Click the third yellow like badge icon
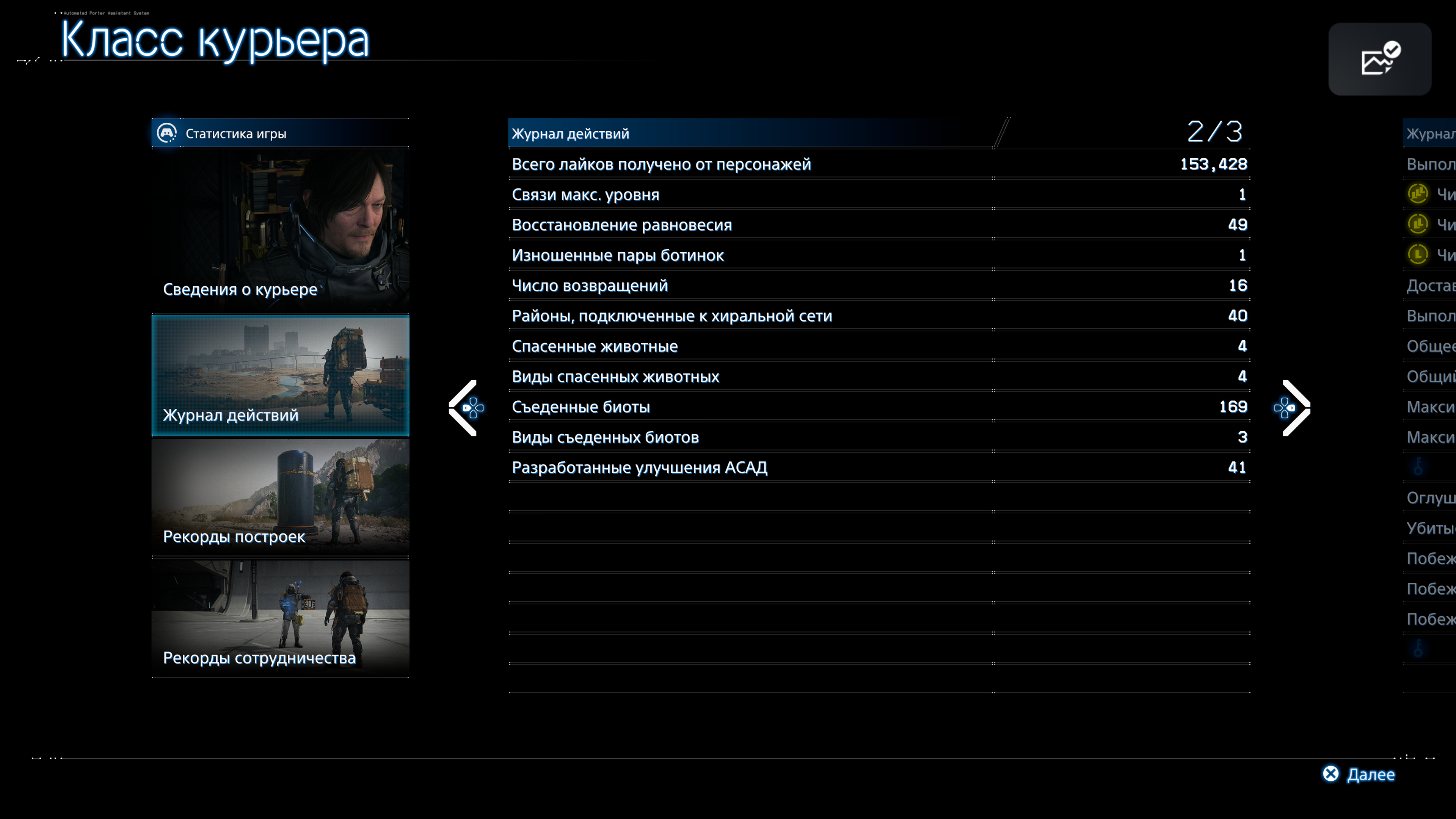Viewport: 1456px width, 819px height. (x=1418, y=254)
